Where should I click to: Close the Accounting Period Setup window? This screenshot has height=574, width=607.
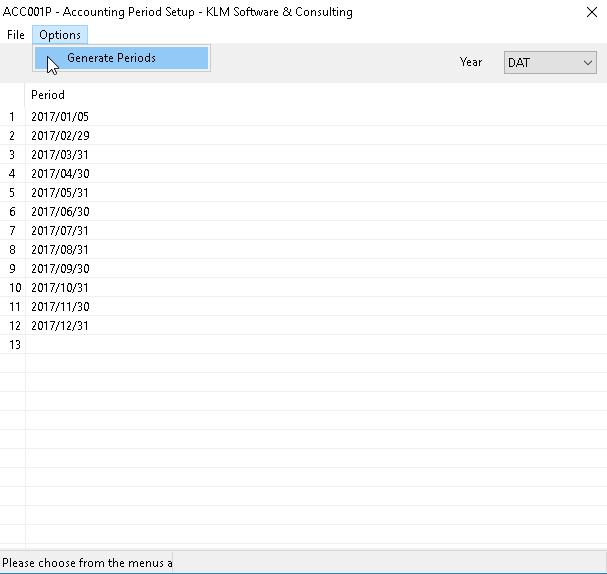coord(592,12)
